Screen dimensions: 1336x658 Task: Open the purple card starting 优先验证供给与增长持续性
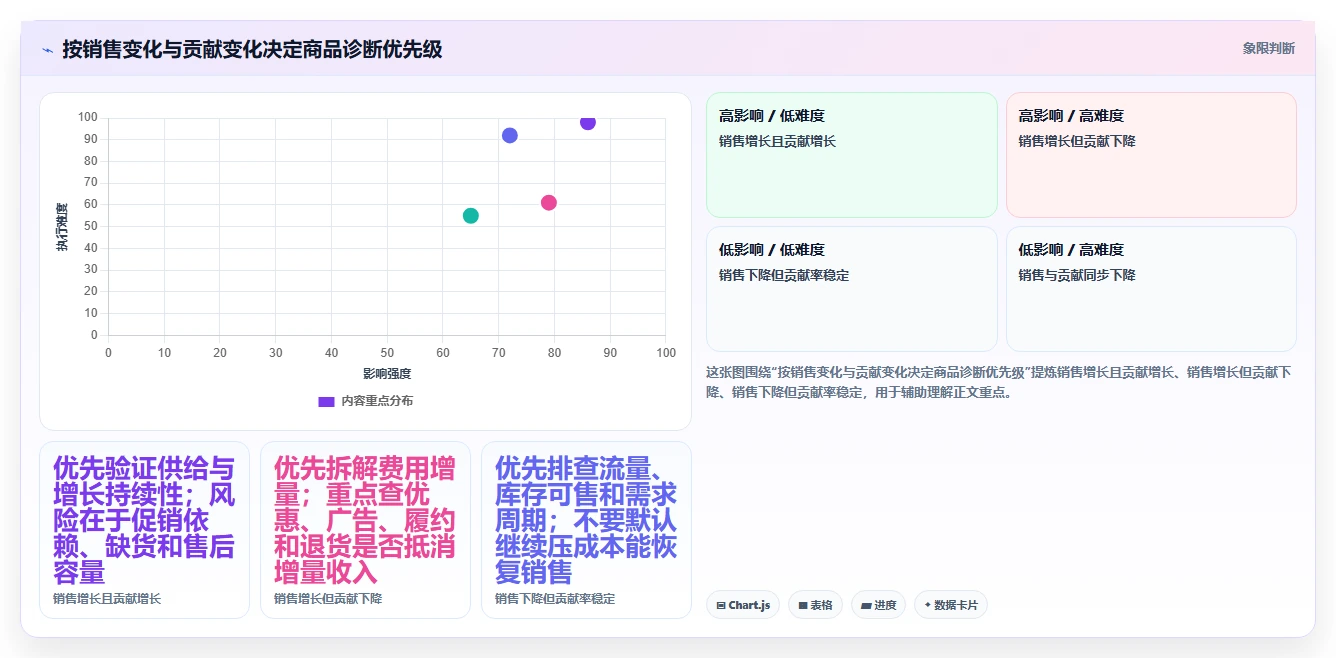pyautogui.click(x=145, y=530)
